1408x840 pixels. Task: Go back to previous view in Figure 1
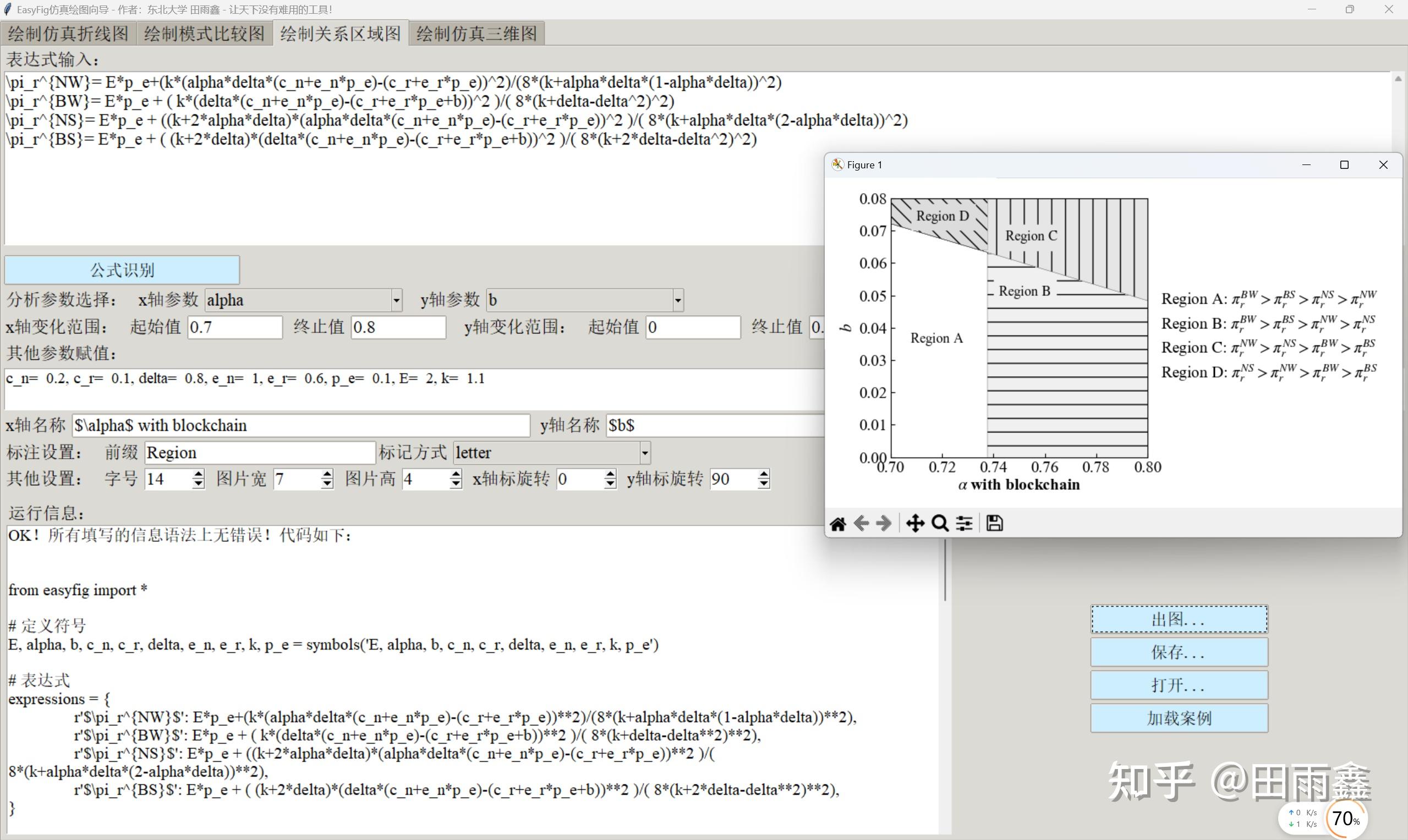861,523
